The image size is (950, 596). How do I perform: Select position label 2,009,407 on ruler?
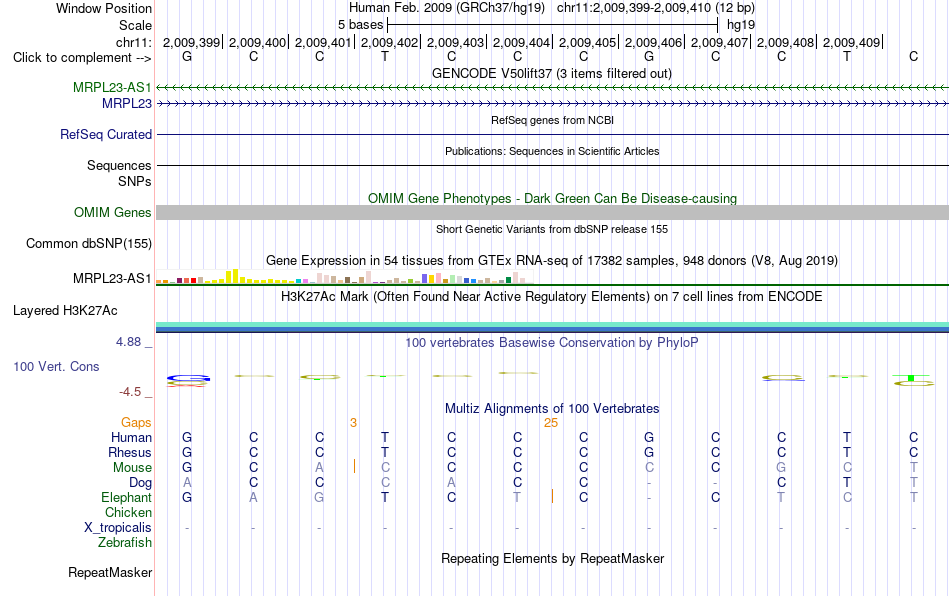719,42
